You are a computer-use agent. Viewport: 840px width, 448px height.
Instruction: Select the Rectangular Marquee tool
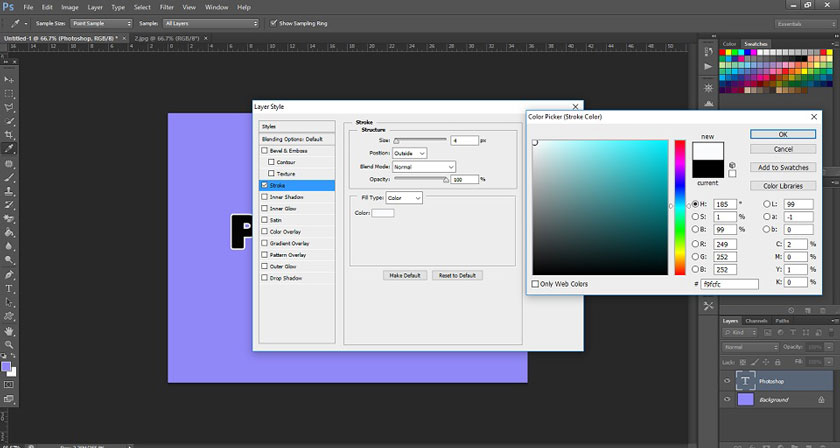click(x=9, y=94)
